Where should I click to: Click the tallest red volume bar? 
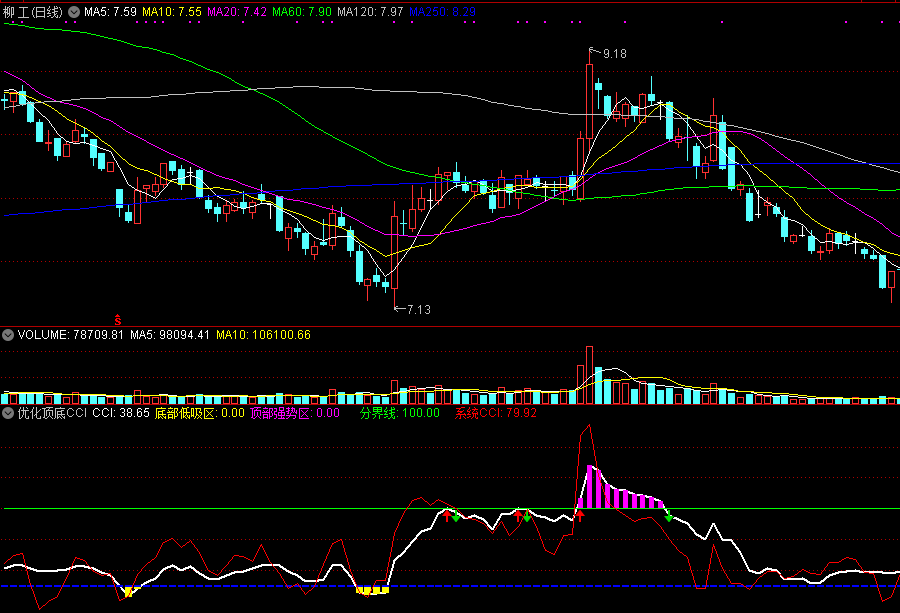pos(589,375)
